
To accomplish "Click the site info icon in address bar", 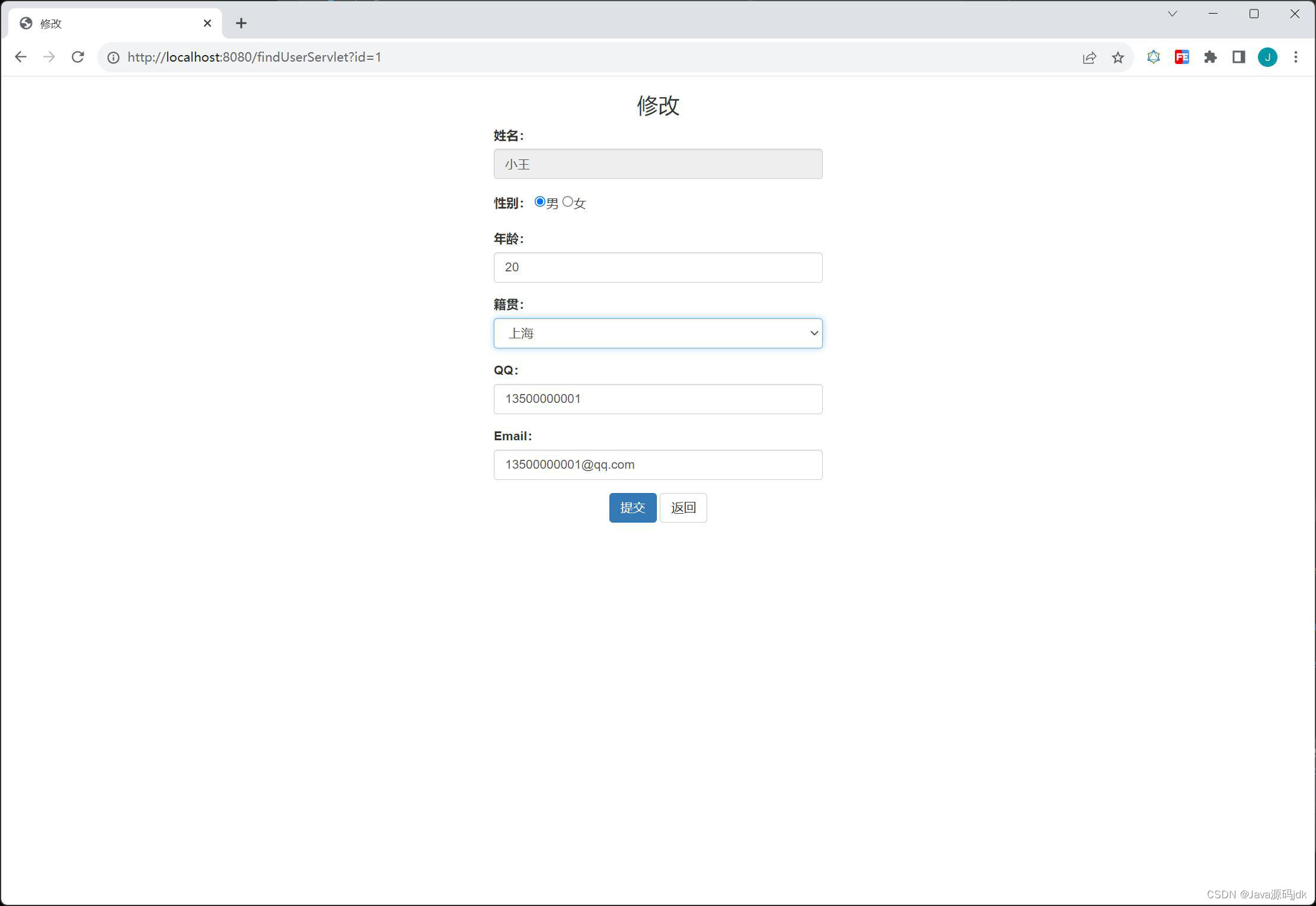I will pyautogui.click(x=113, y=57).
